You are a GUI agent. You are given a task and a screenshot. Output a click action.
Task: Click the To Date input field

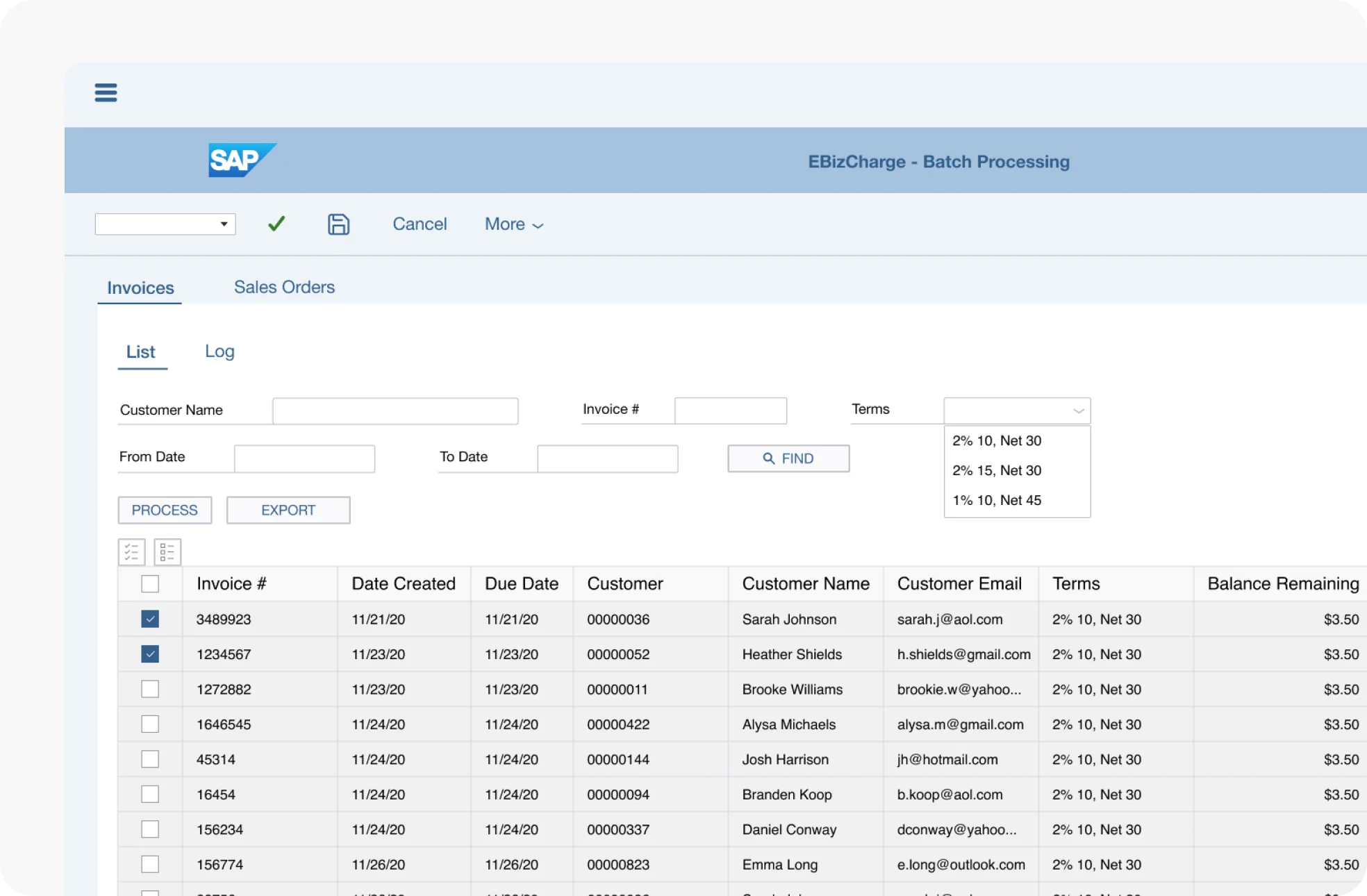click(x=608, y=458)
